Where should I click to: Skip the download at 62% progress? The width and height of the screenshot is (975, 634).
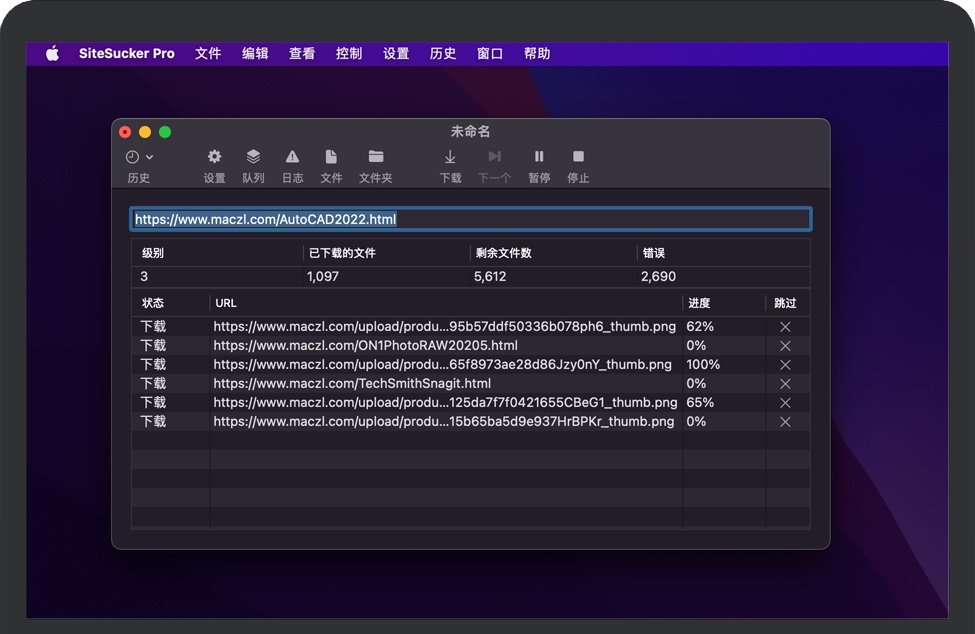[785, 327]
